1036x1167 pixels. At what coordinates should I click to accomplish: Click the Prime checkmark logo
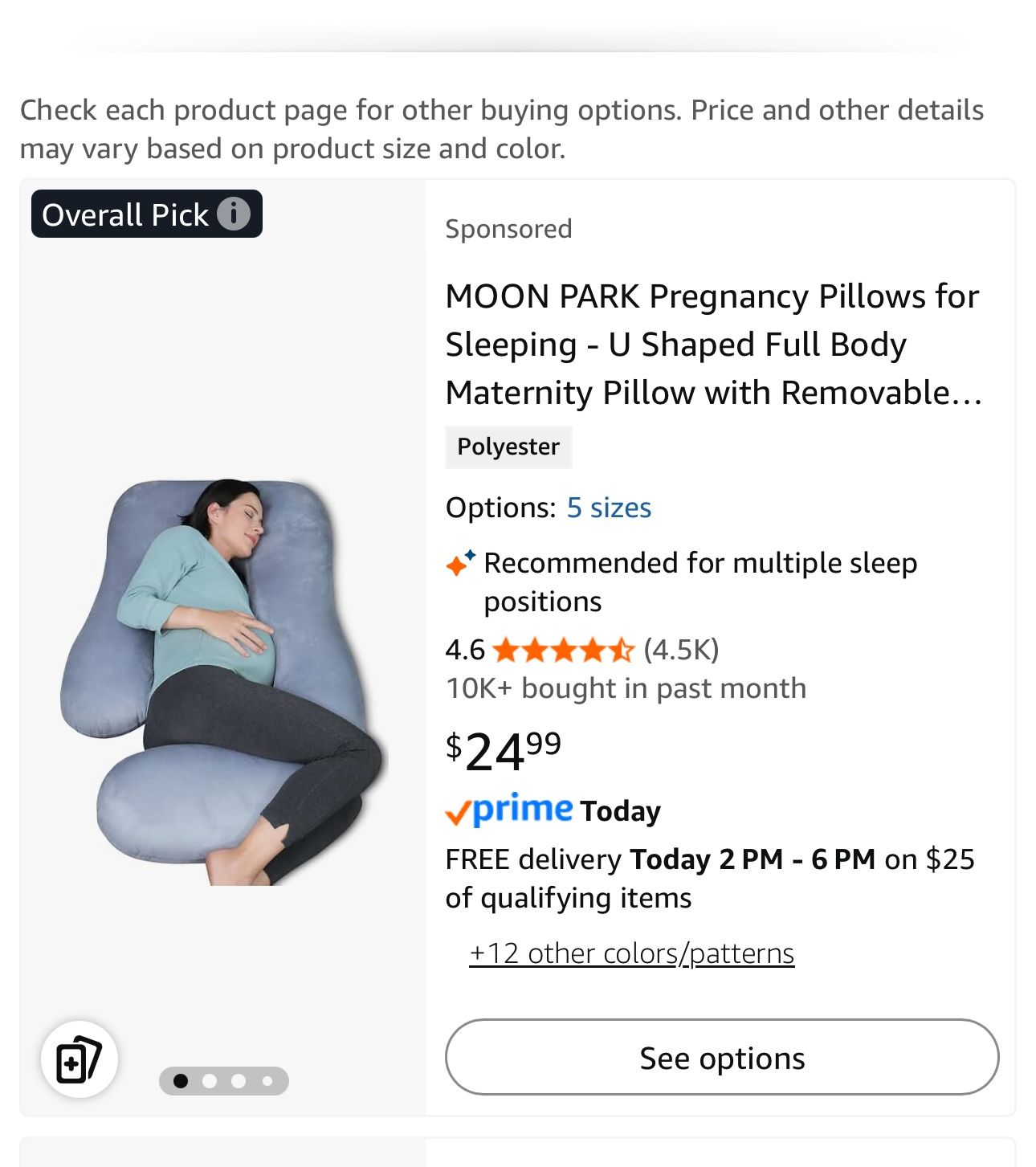click(460, 811)
